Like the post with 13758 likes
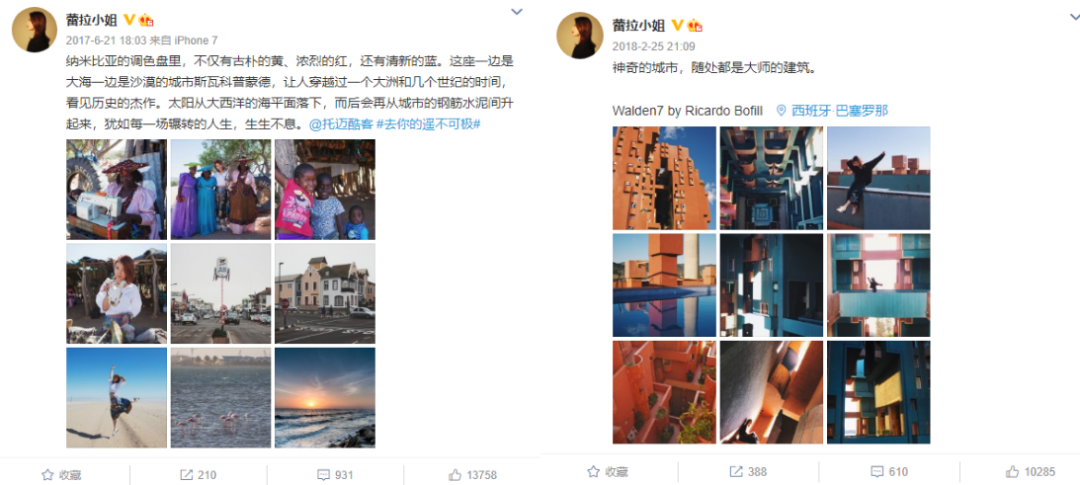Screen dimensions: 1080x485 tap(455, 475)
